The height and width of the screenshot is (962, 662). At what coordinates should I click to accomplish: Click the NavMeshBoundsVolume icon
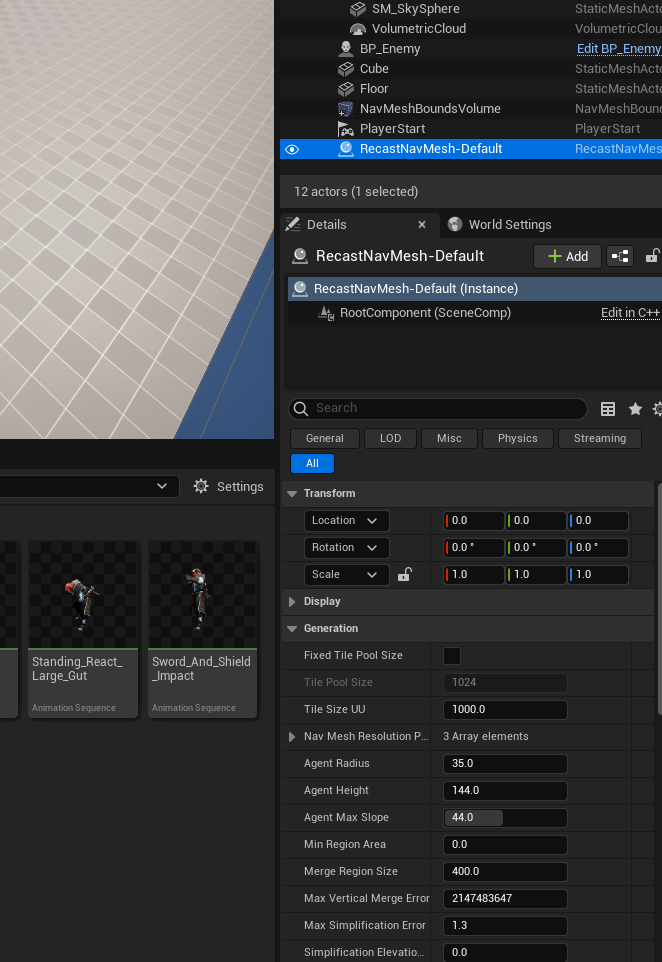click(x=345, y=109)
